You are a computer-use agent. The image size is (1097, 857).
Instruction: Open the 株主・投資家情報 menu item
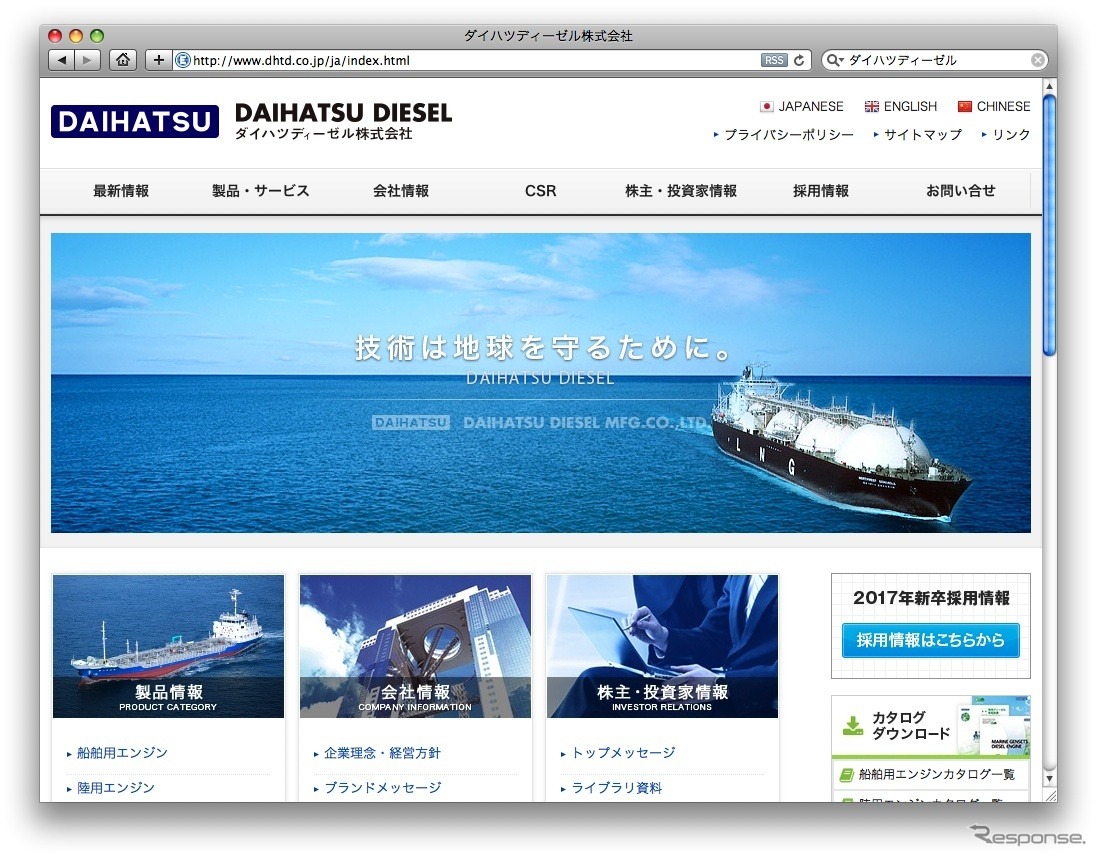coord(681,191)
